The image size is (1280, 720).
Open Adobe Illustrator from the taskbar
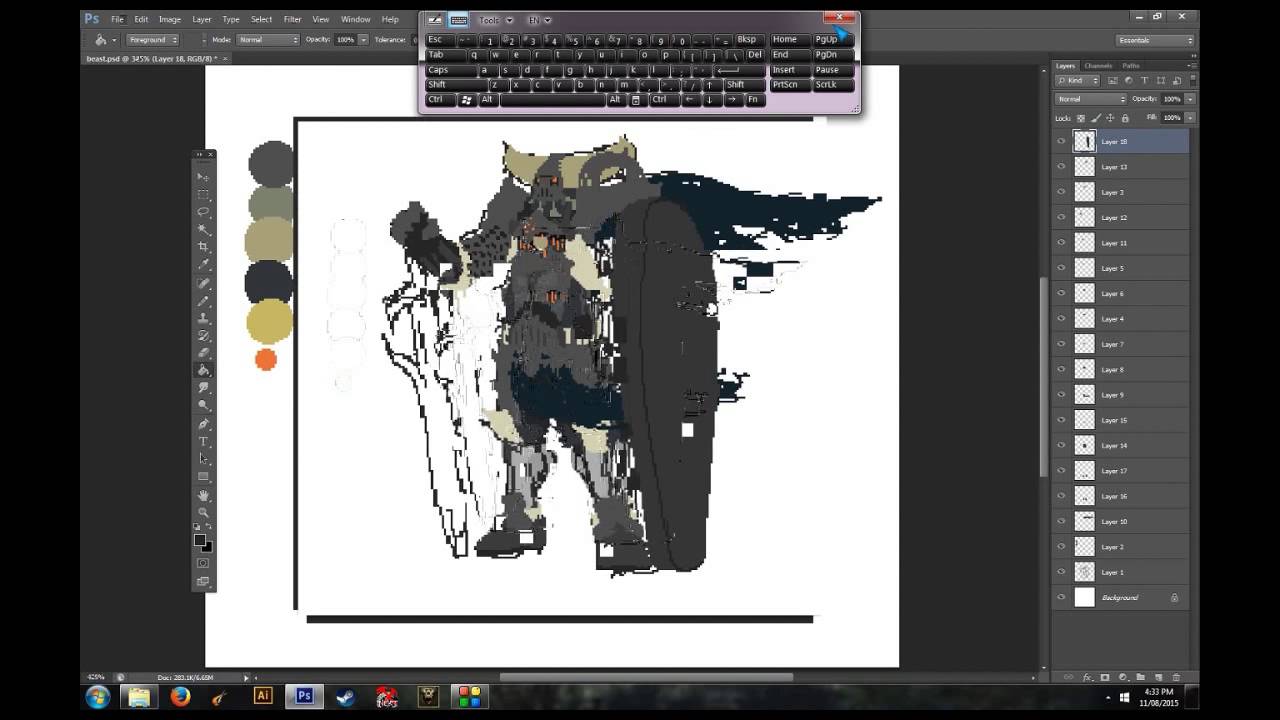pos(263,696)
